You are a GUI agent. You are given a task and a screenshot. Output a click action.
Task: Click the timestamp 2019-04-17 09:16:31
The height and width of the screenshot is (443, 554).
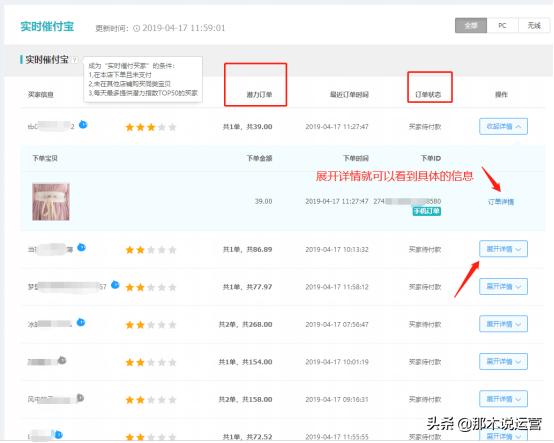[337, 400]
